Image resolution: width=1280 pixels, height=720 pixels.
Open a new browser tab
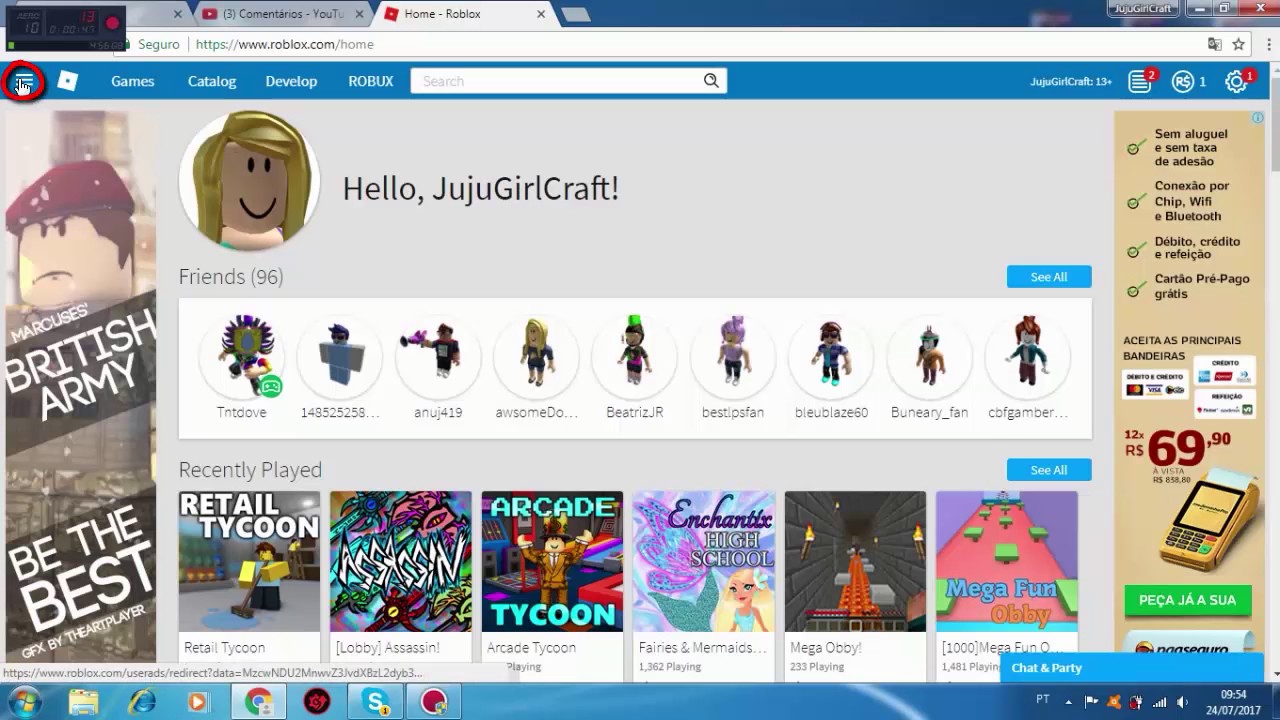click(x=575, y=14)
